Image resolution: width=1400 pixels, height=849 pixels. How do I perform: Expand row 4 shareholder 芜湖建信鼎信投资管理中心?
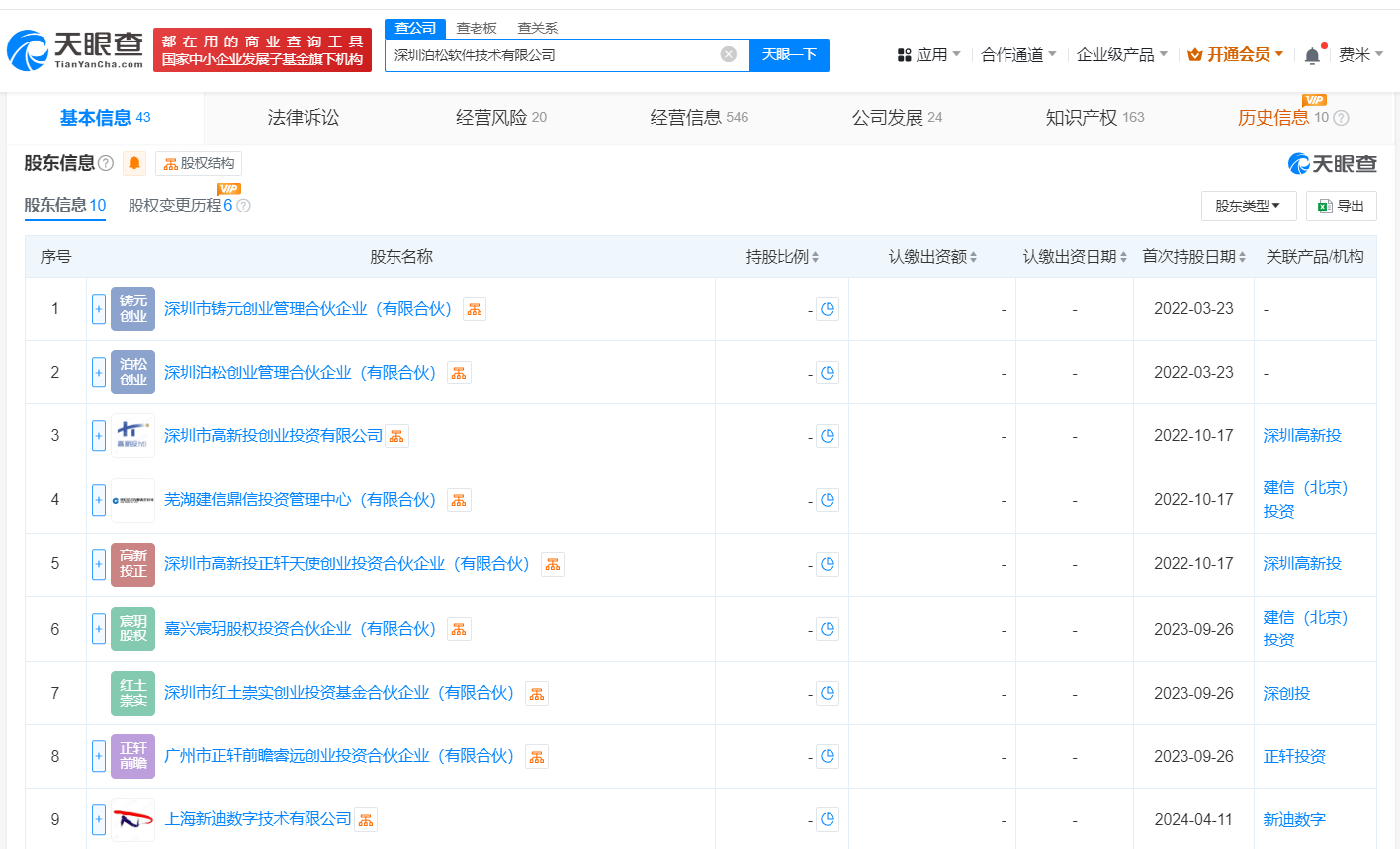click(99, 500)
